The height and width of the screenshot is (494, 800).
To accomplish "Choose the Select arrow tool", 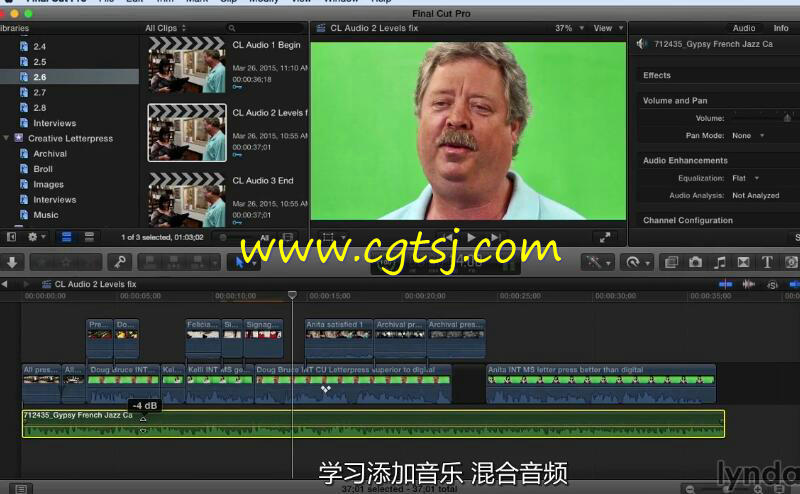I will click(x=239, y=262).
